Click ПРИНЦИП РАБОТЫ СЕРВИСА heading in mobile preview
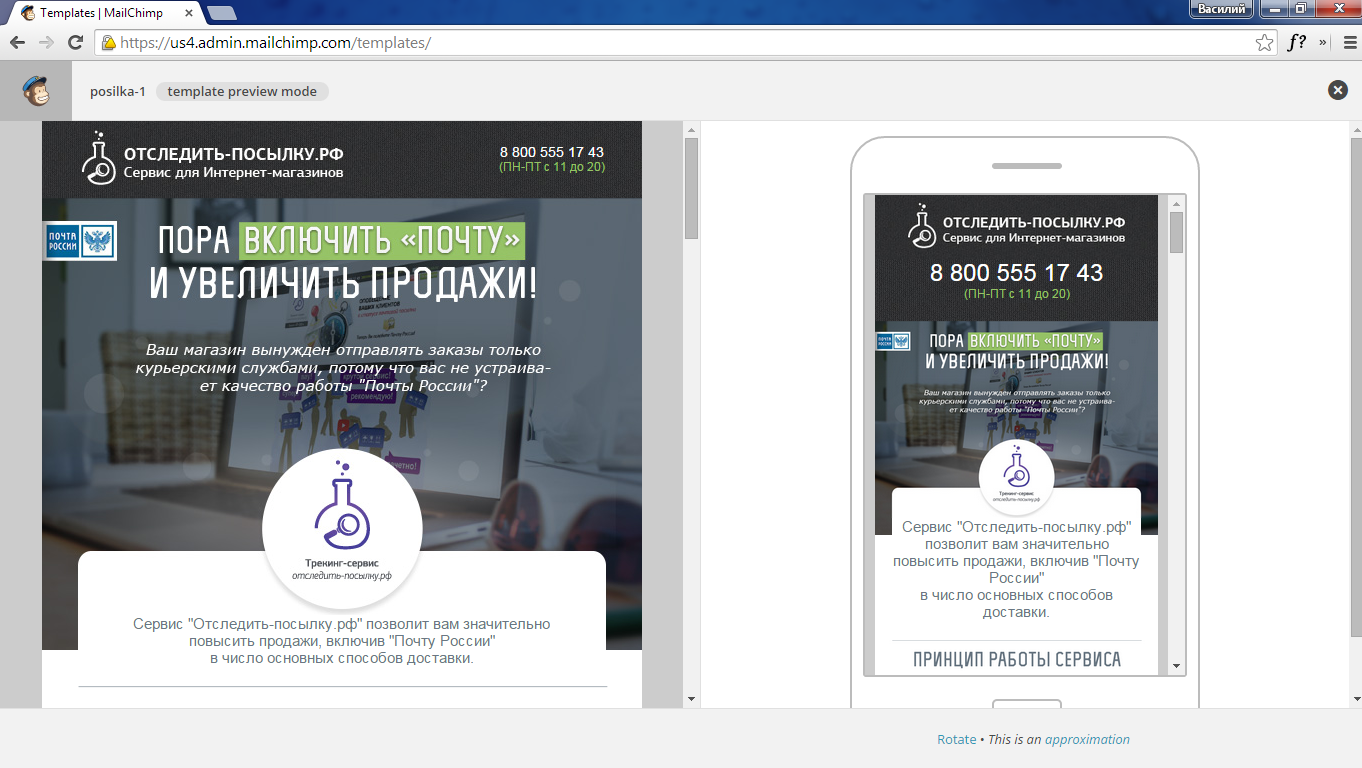 (x=1017, y=659)
